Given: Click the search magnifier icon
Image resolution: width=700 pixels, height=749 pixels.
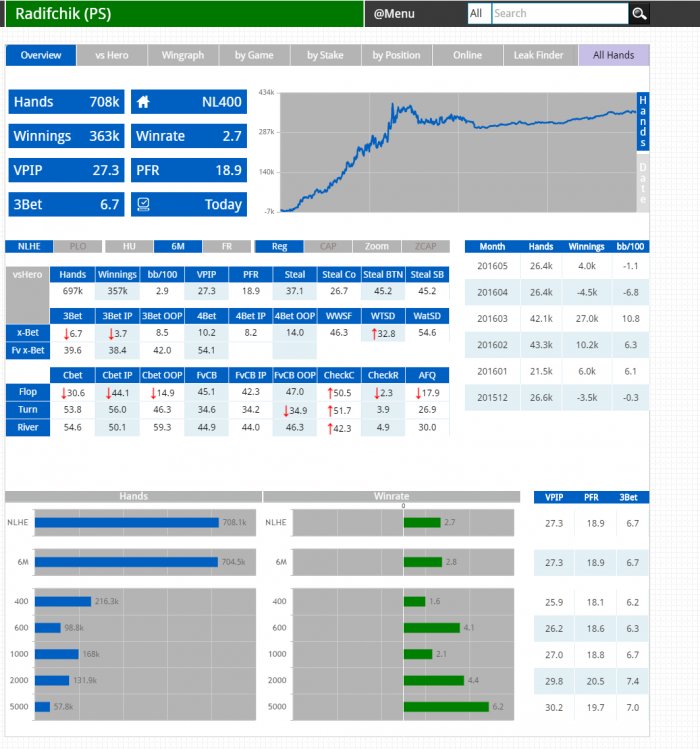Looking at the screenshot, I should [639, 13].
